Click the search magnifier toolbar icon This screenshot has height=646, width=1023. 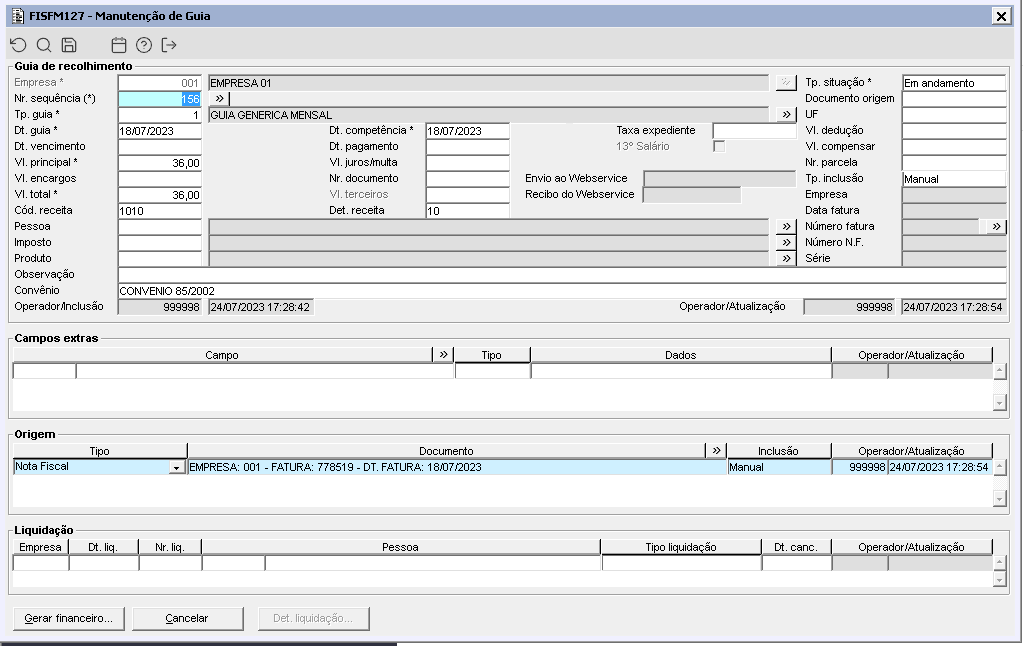coord(44,45)
